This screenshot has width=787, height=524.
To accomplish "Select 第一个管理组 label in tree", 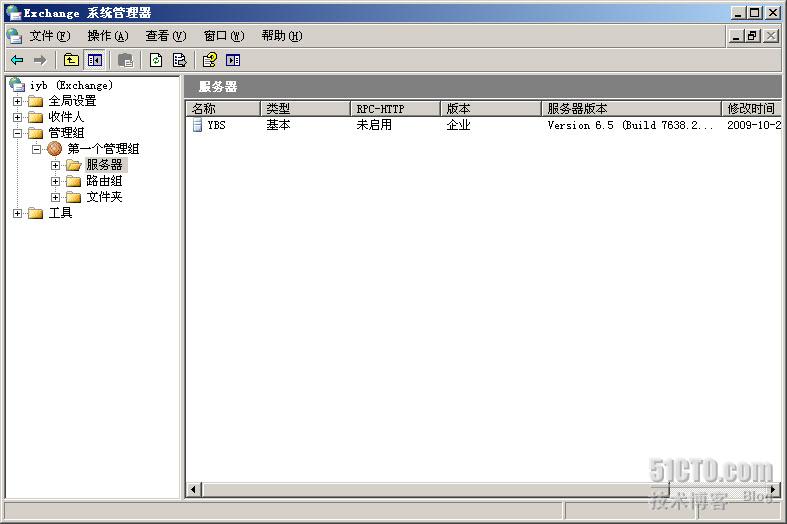I will [x=103, y=149].
